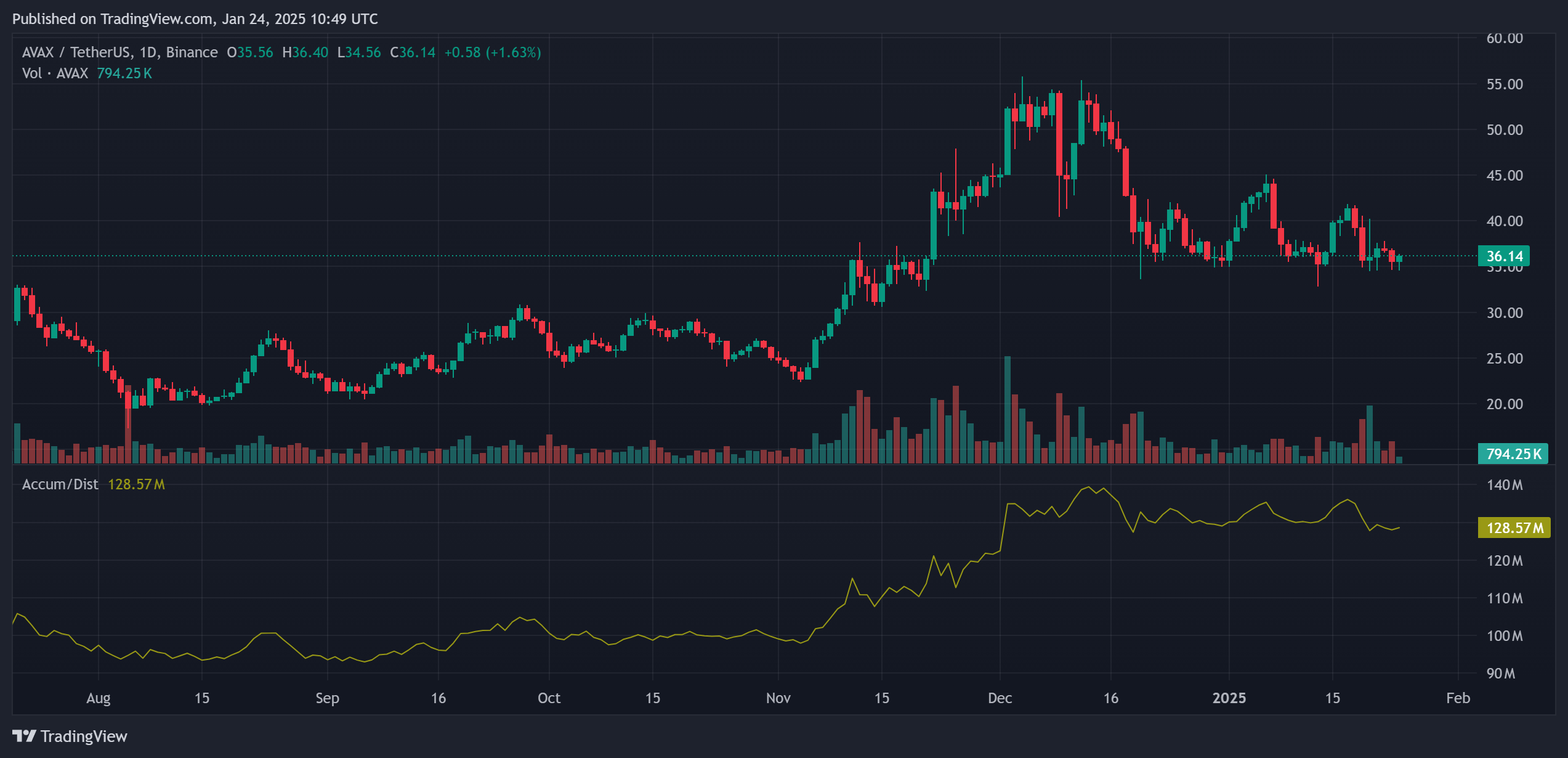Click the 90 M indicator axis label
This screenshot has height=758, width=1568.
pyautogui.click(x=1501, y=674)
